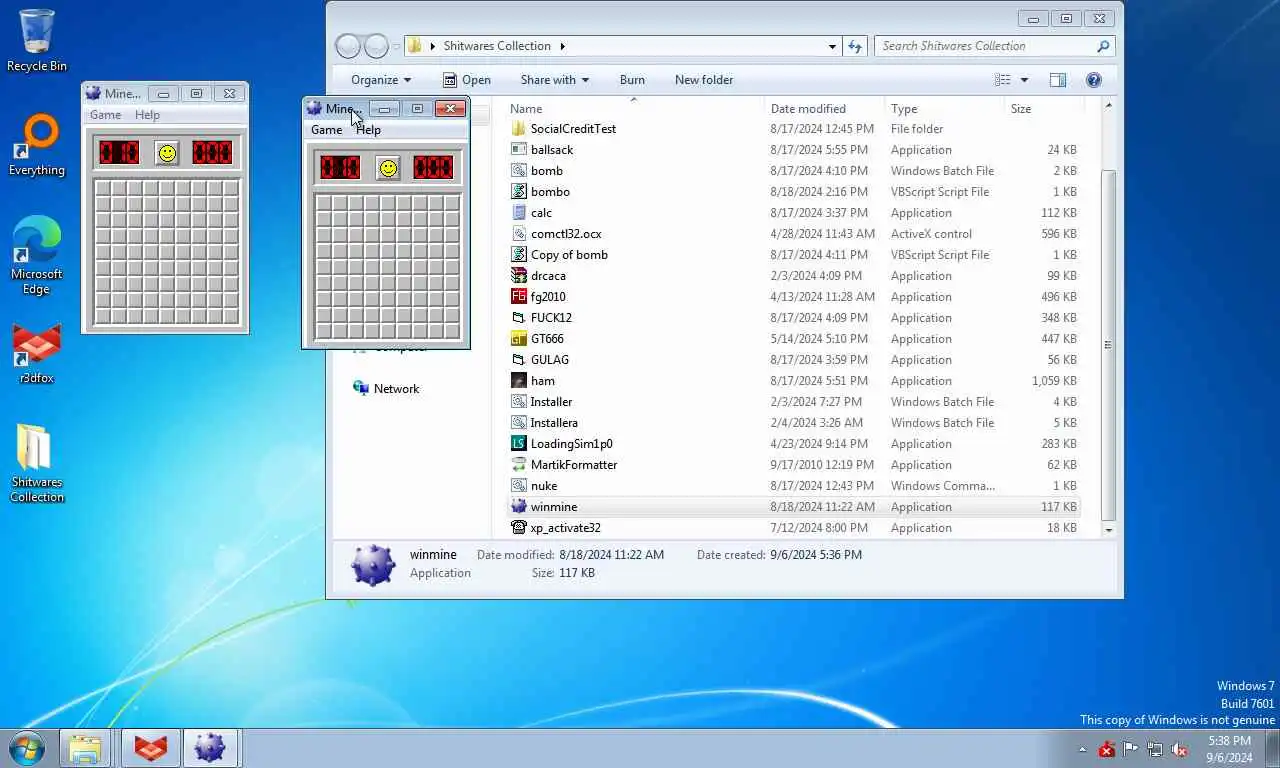
Task: Open the Share with dropdown
Action: pyautogui.click(x=555, y=80)
